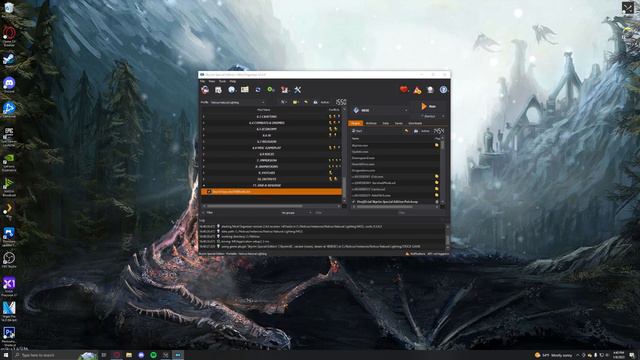Click the red heart Endorse icon
The height and width of the screenshot is (360, 640).
coord(404,90)
